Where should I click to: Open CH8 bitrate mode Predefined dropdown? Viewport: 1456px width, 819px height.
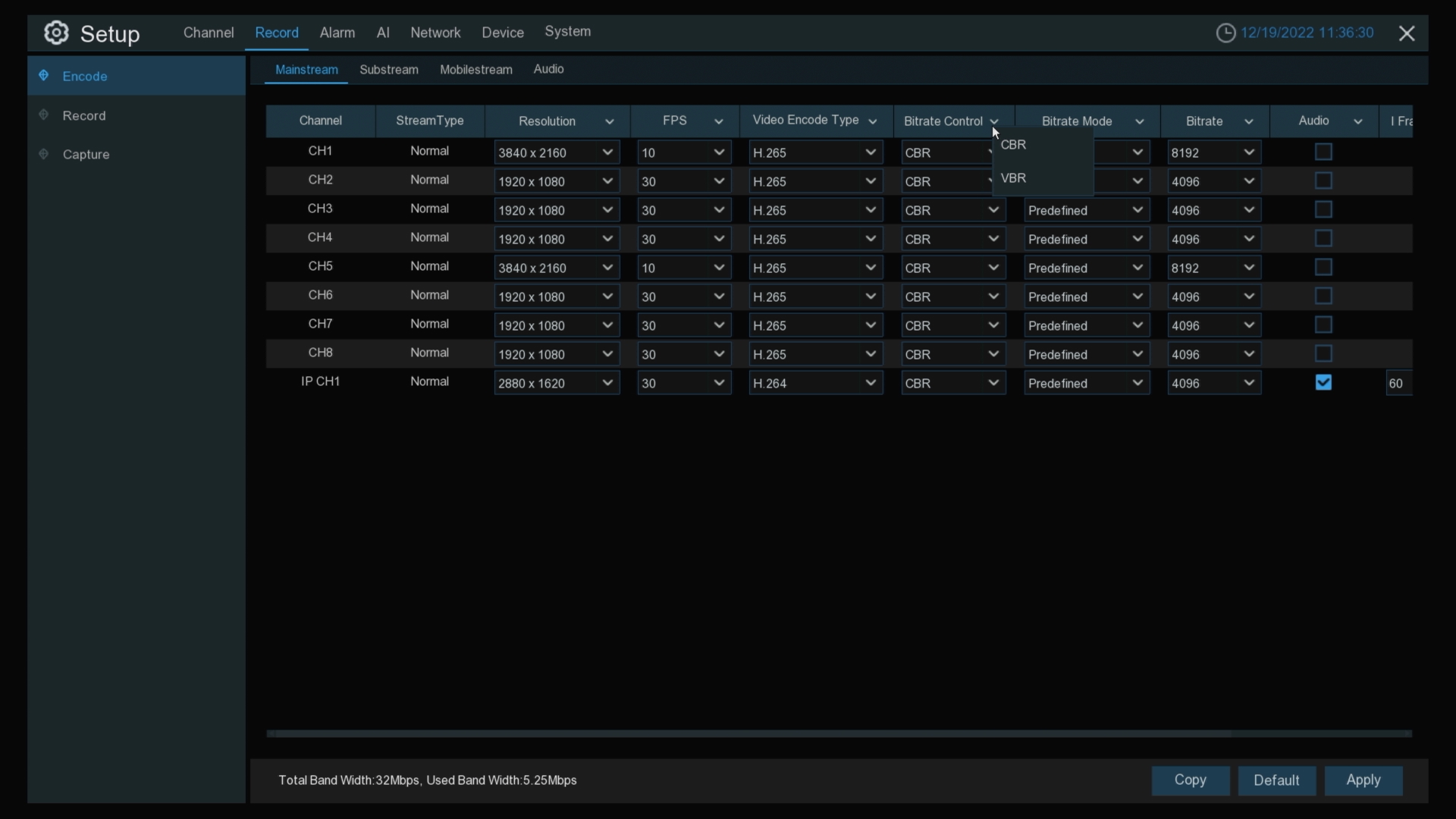click(x=1087, y=354)
